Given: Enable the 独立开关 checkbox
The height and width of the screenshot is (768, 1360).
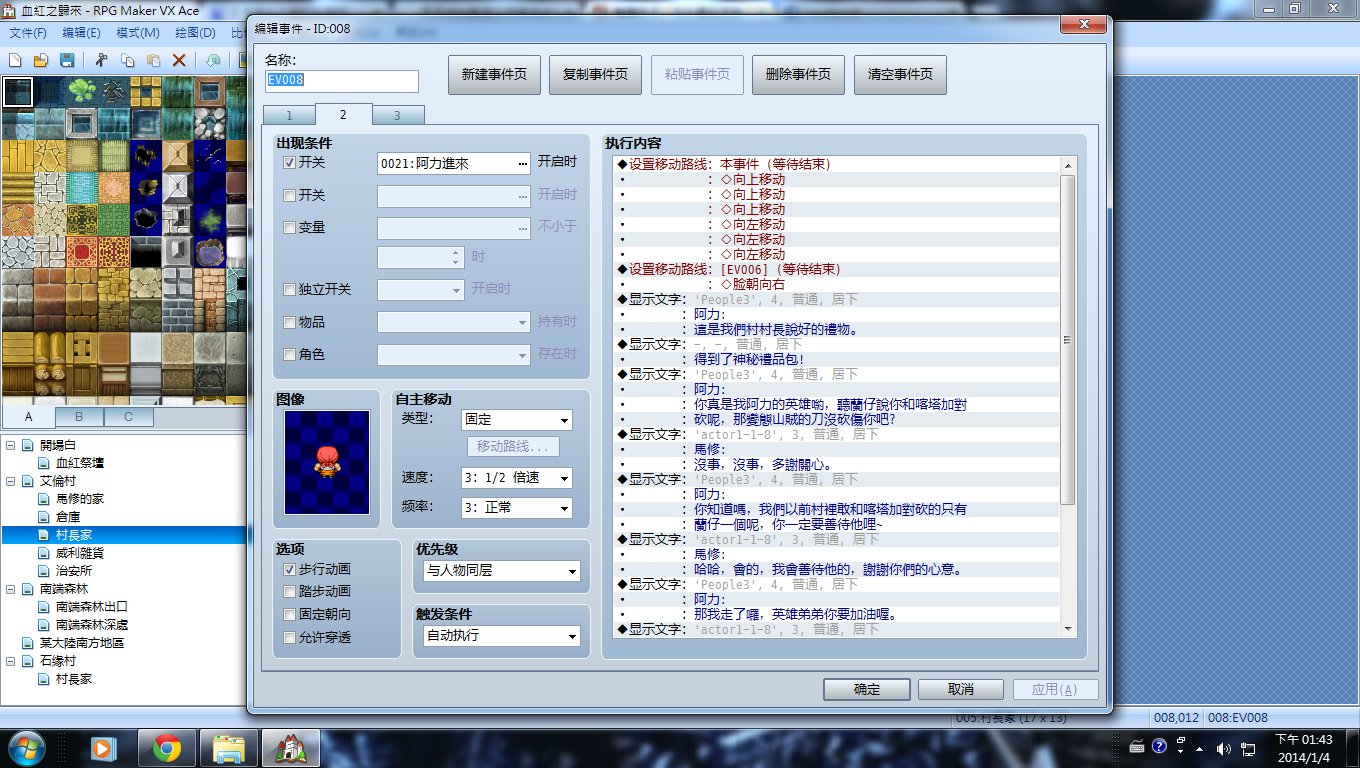Looking at the screenshot, I should 290,290.
